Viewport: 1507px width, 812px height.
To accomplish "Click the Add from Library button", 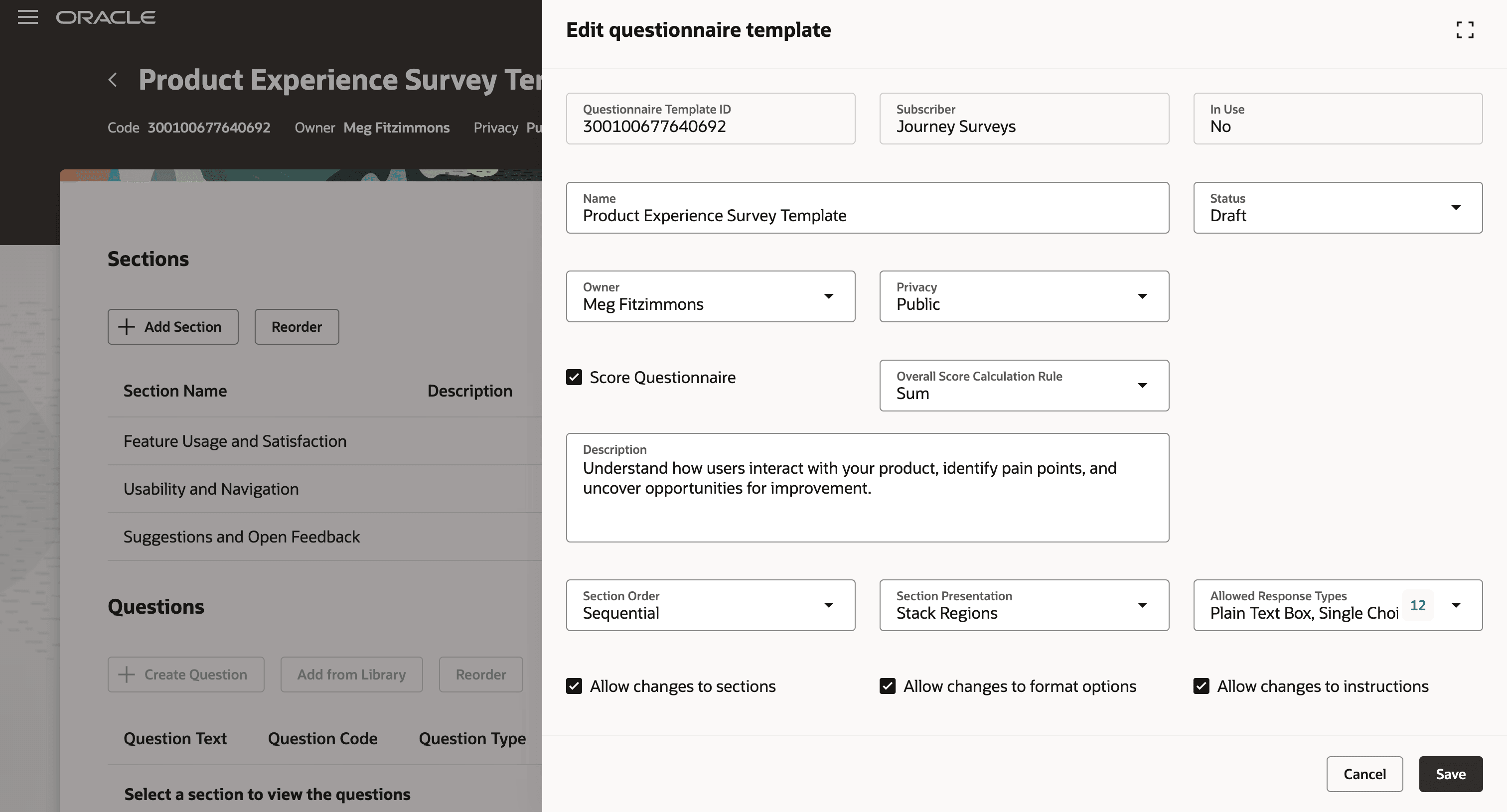I will (x=351, y=674).
